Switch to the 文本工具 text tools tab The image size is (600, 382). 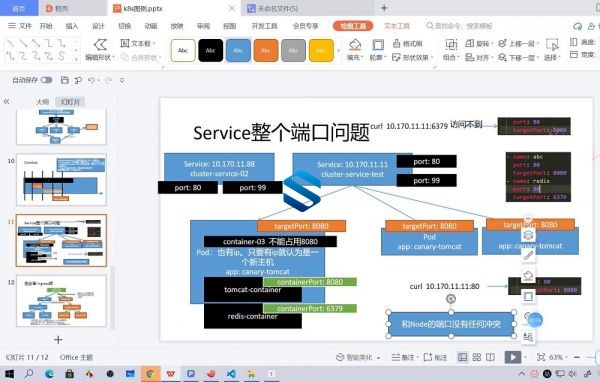point(396,26)
